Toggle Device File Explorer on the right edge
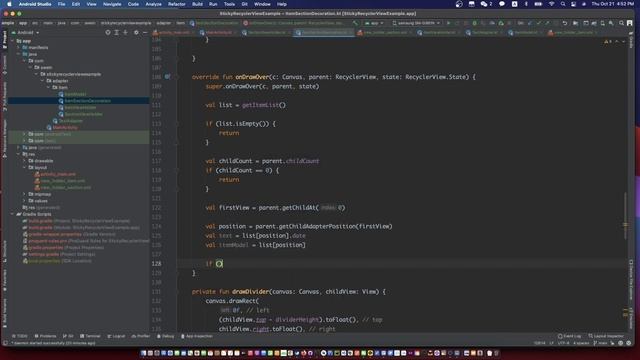Image resolution: width=640 pixels, height=360 pixels. point(631,279)
